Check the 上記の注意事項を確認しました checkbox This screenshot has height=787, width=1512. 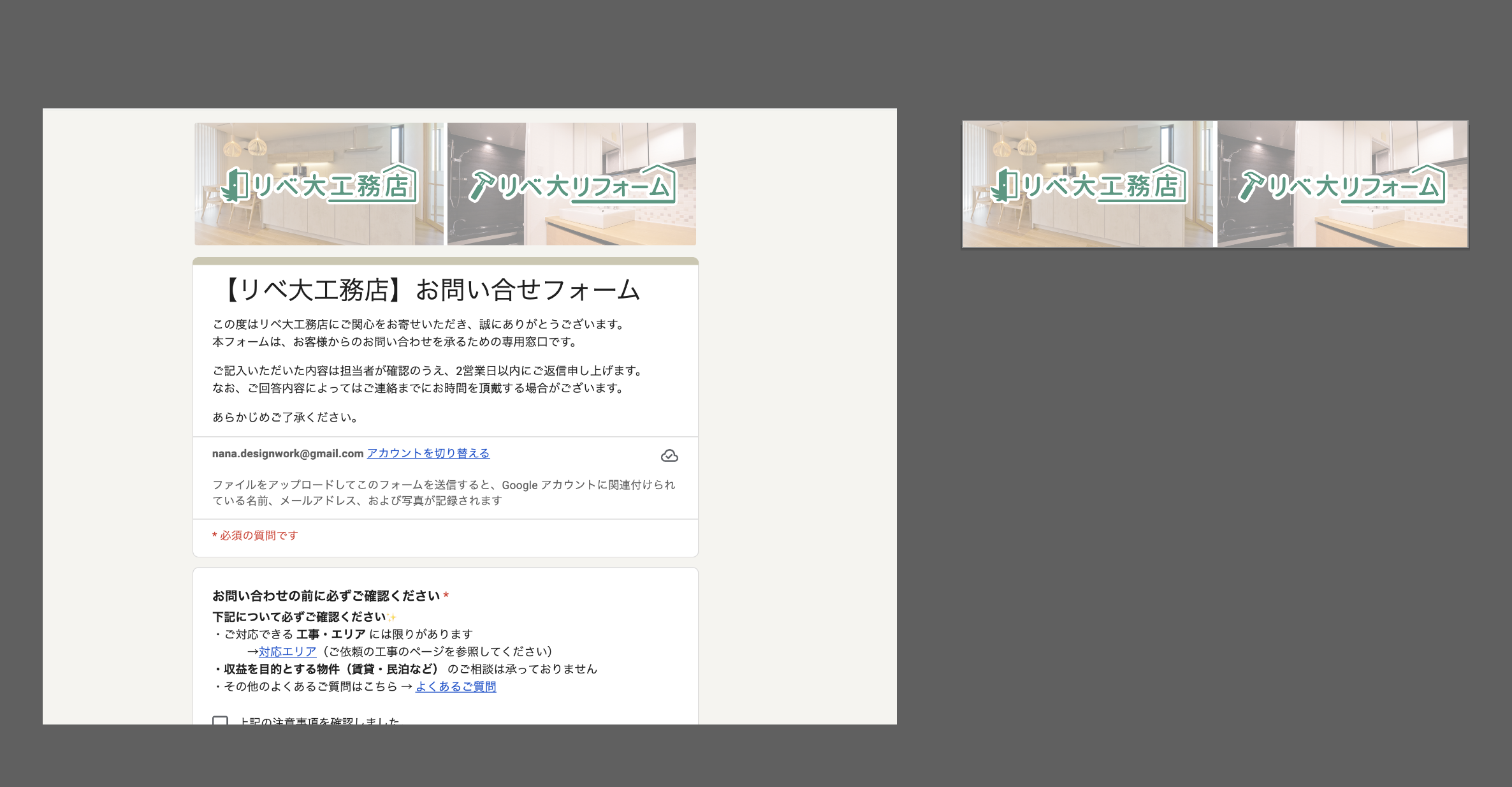220,721
